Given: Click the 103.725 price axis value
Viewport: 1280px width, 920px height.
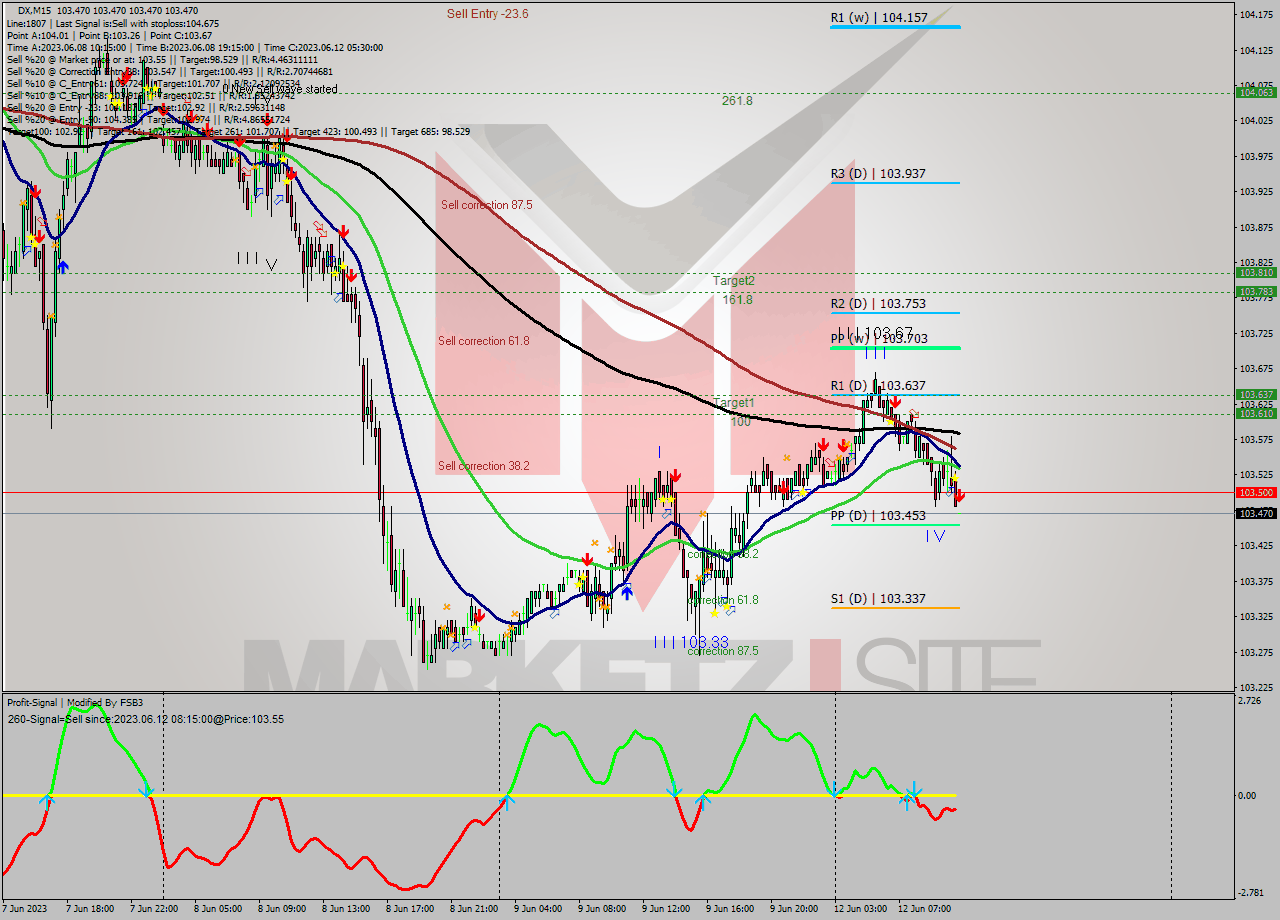Looking at the screenshot, I should 1256,333.
